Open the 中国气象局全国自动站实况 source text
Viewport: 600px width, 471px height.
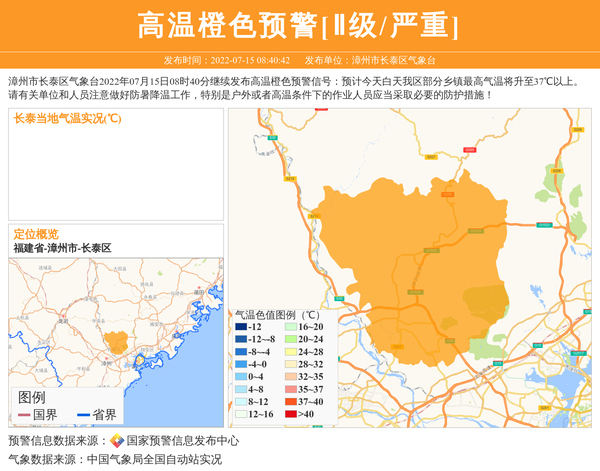point(154,460)
